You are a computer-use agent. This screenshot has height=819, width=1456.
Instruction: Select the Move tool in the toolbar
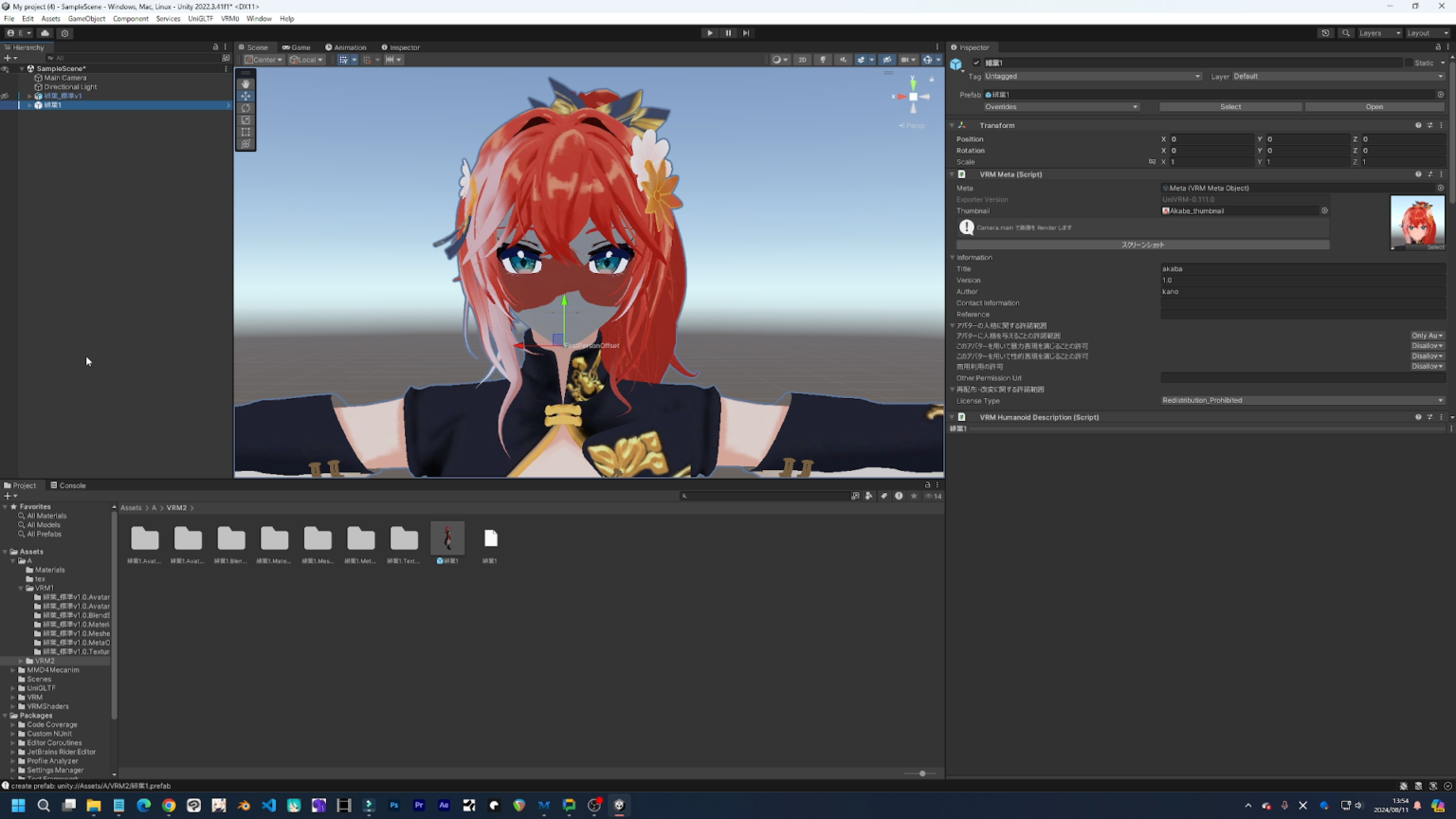tap(246, 96)
